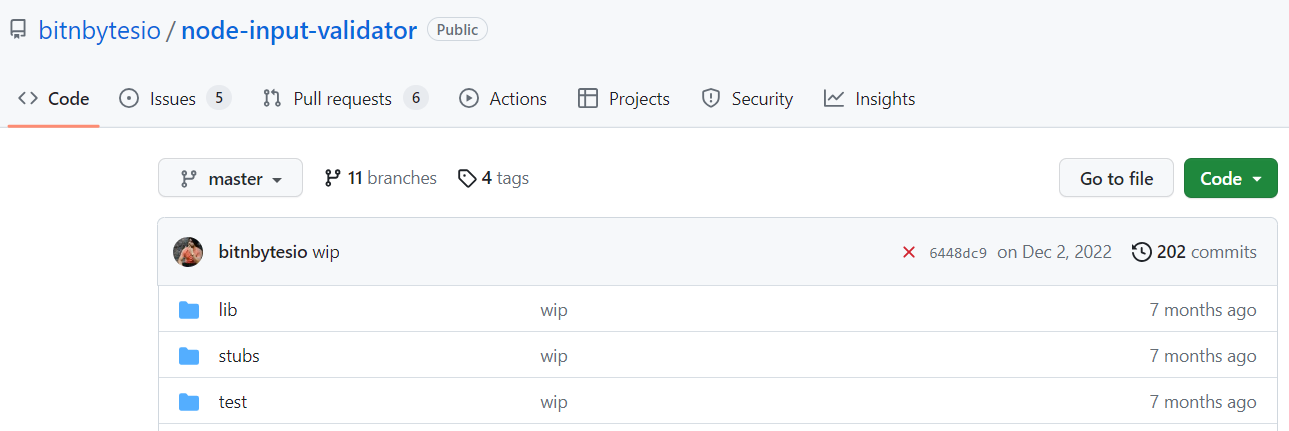Open the Projects tab

[624, 99]
